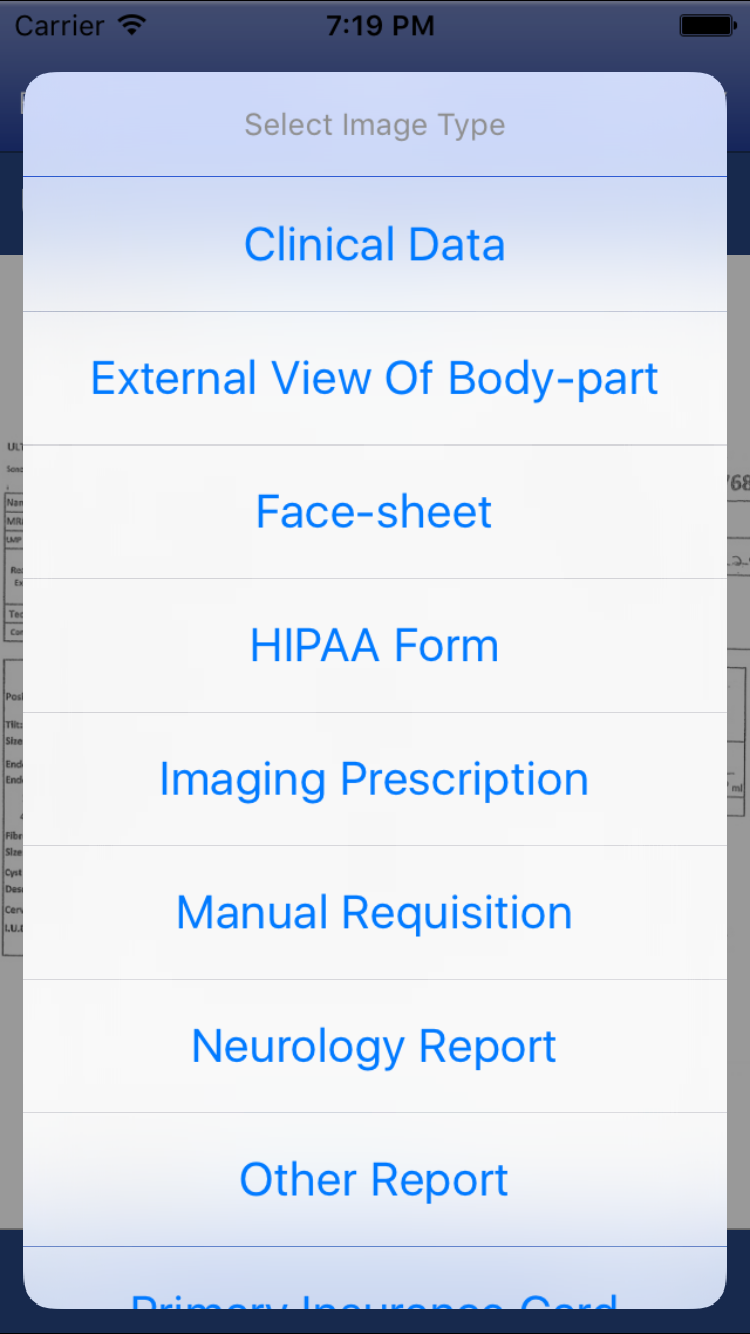Select "Manual Requisition" from the sheet
Viewport: 750px width, 1334px height.
coord(374,912)
